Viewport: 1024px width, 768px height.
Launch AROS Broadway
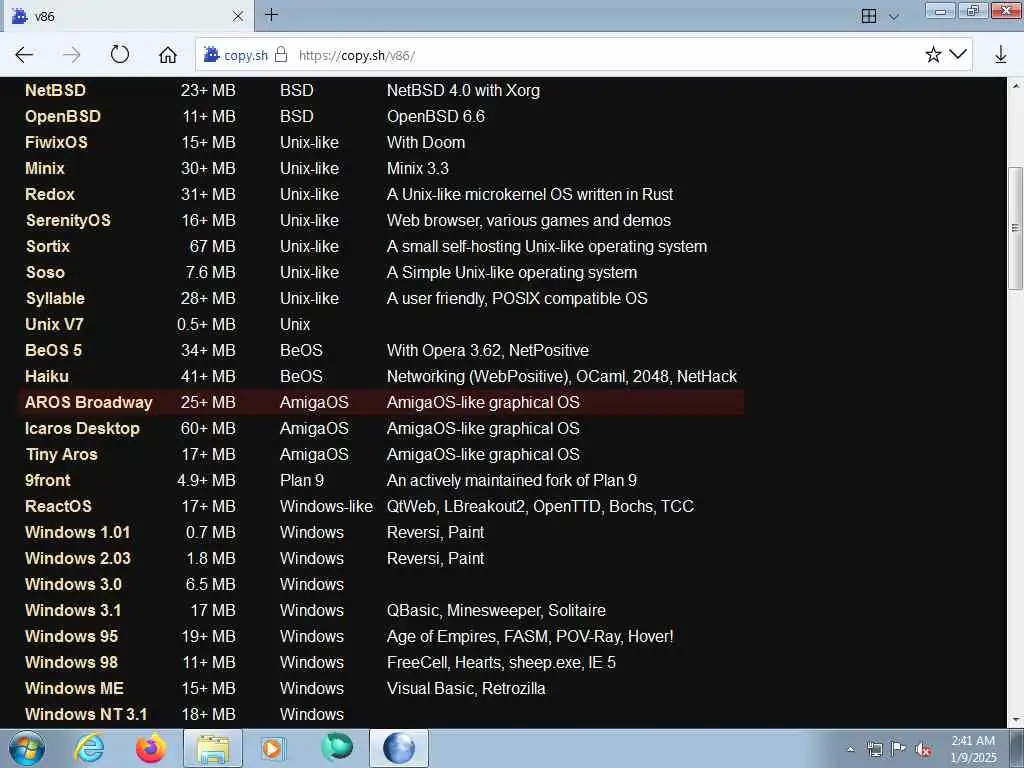pos(89,402)
